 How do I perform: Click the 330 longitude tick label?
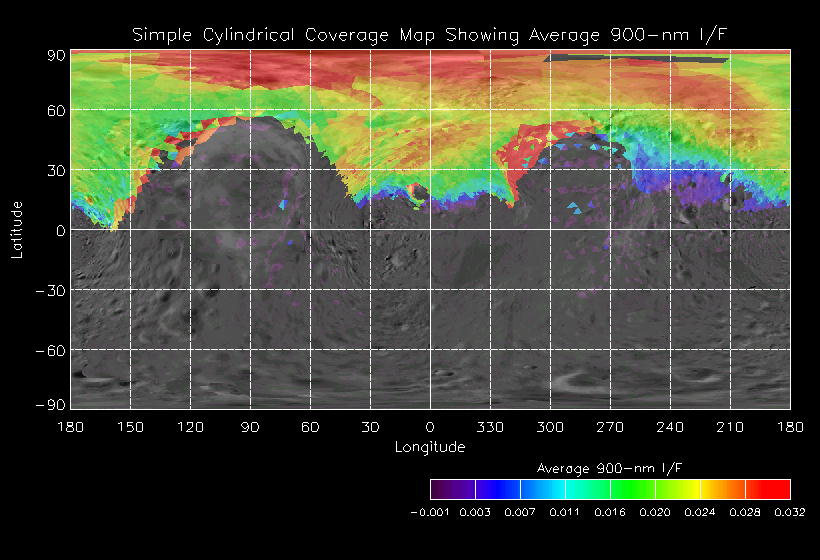pos(490,427)
